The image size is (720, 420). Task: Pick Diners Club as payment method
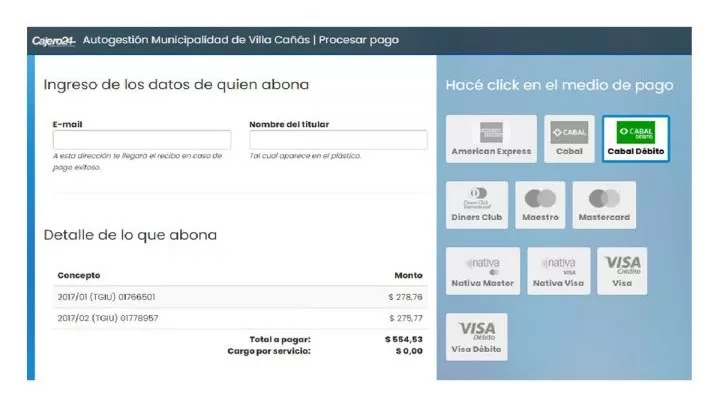pos(477,205)
